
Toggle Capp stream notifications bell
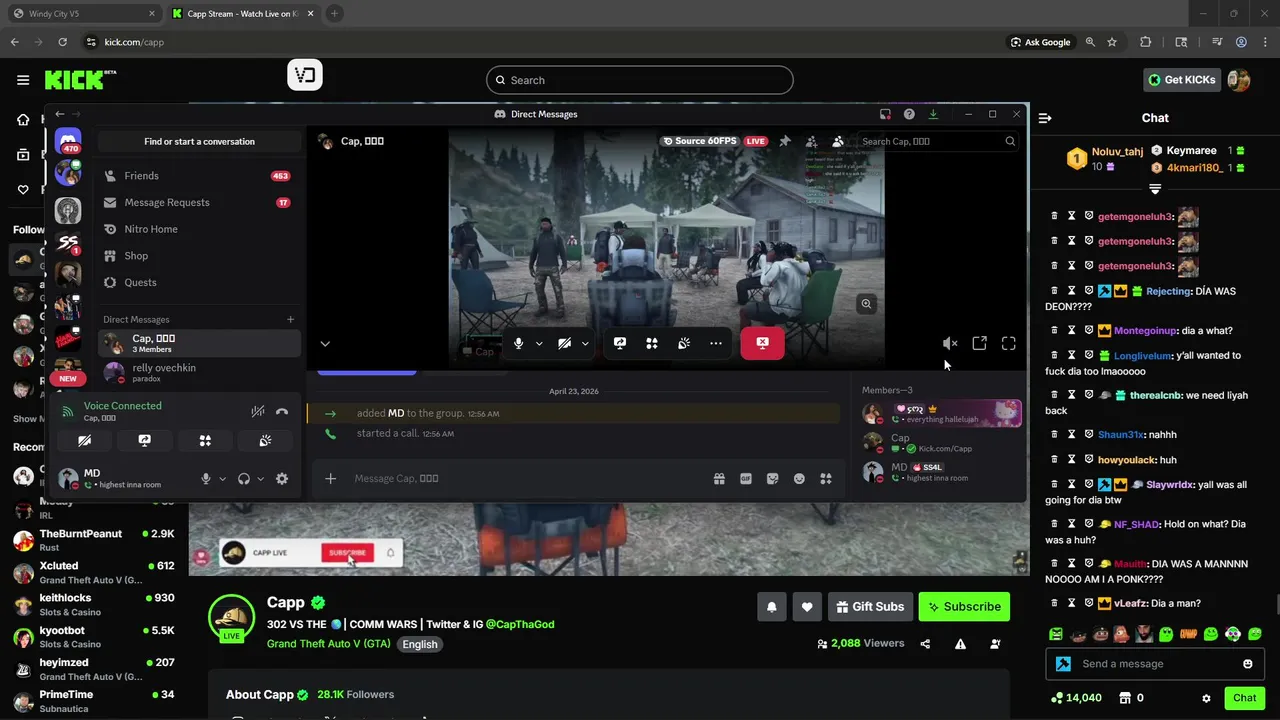pos(771,606)
